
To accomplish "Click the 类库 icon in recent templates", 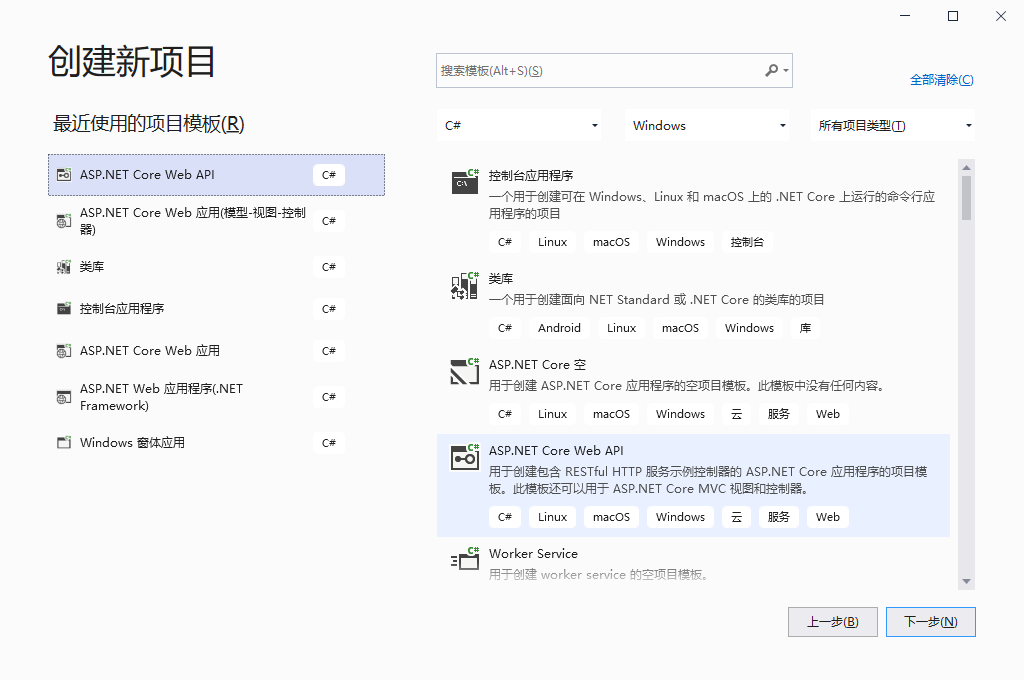I will (64, 267).
